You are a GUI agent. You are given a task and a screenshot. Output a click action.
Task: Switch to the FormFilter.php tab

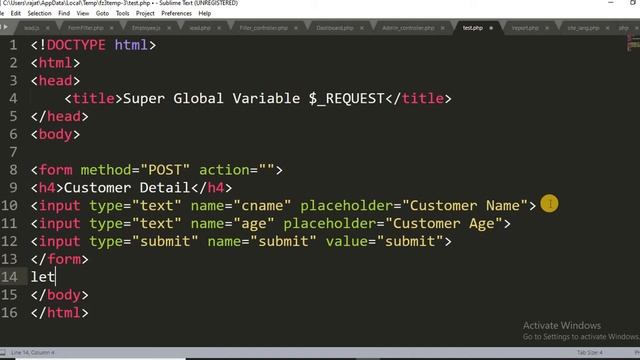(x=85, y=28)
